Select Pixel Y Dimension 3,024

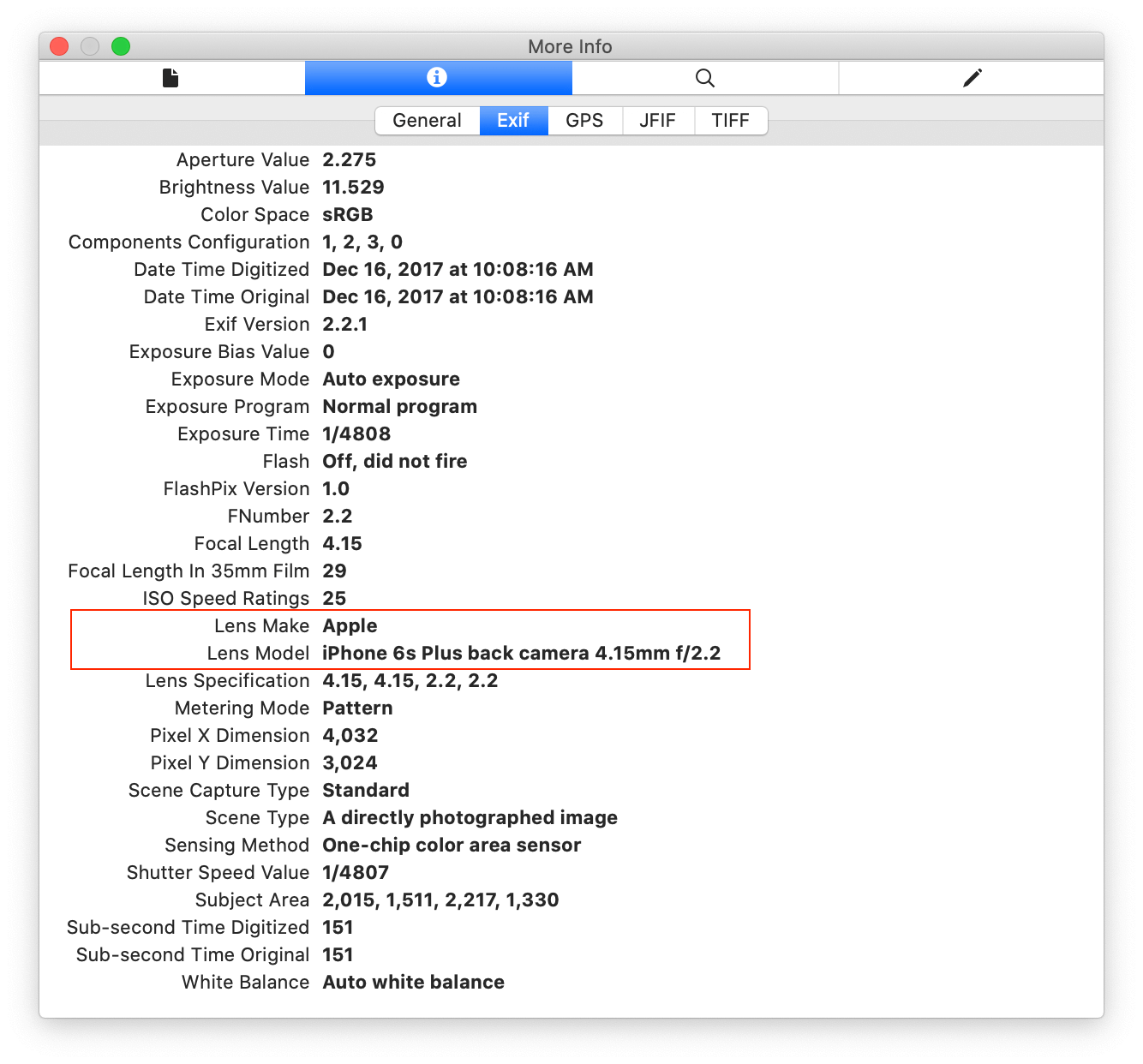tap(350, 763)
